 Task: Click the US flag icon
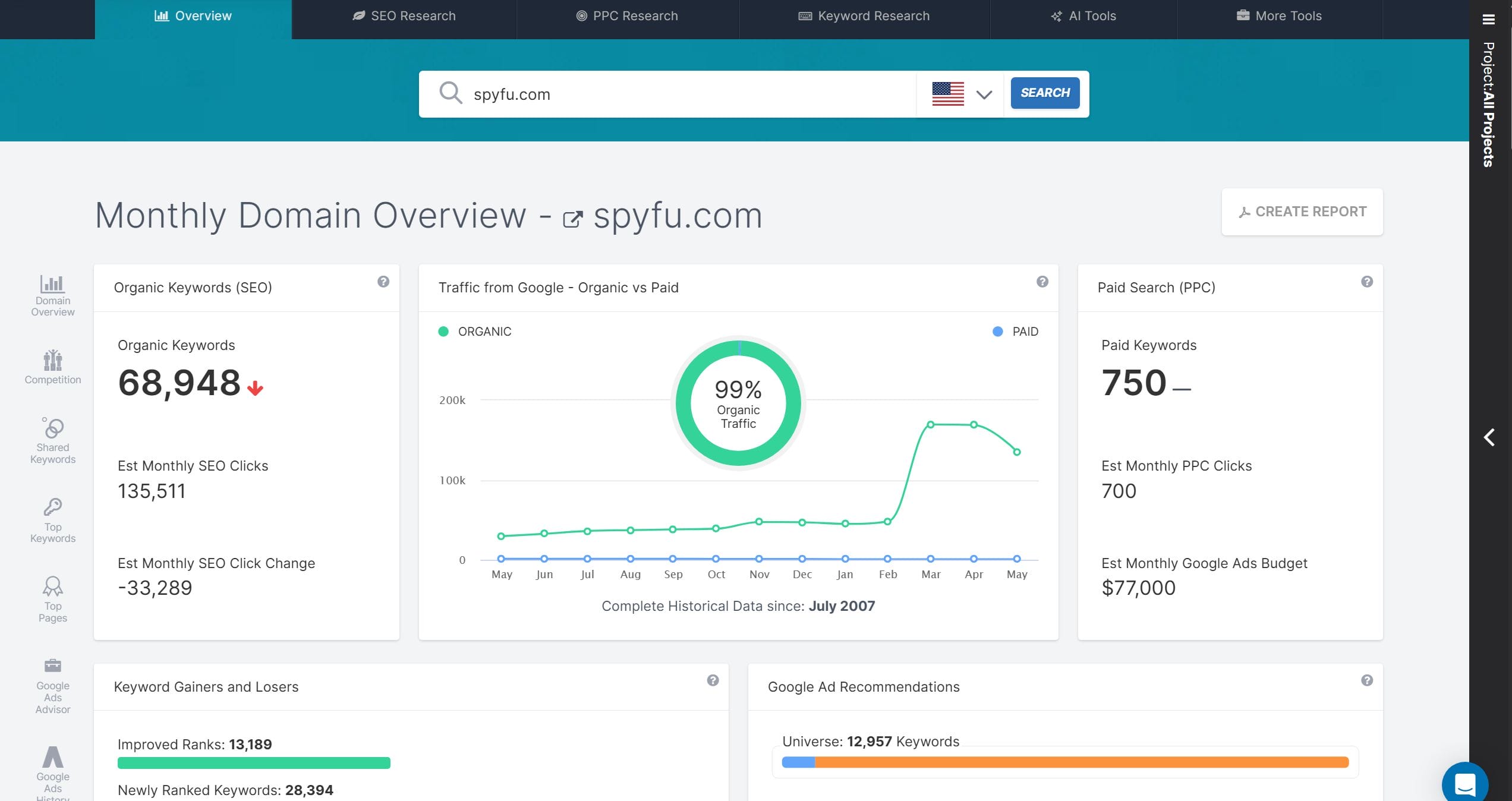(x=948, y=94)
